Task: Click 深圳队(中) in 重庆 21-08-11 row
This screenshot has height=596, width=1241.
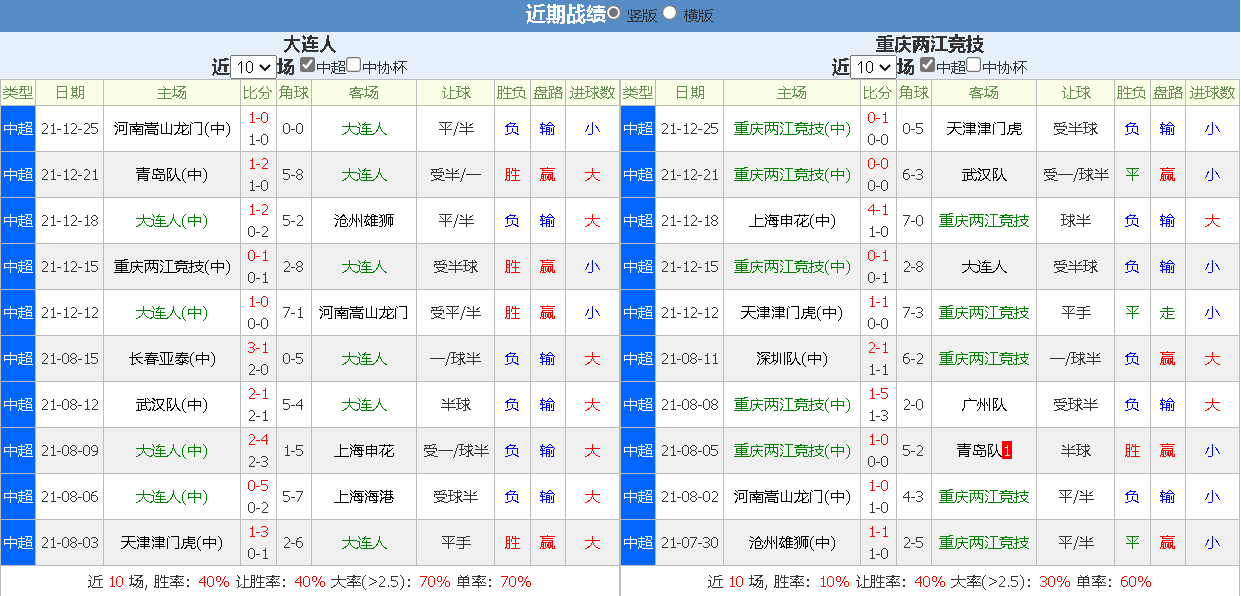Action: click(792, 359)
